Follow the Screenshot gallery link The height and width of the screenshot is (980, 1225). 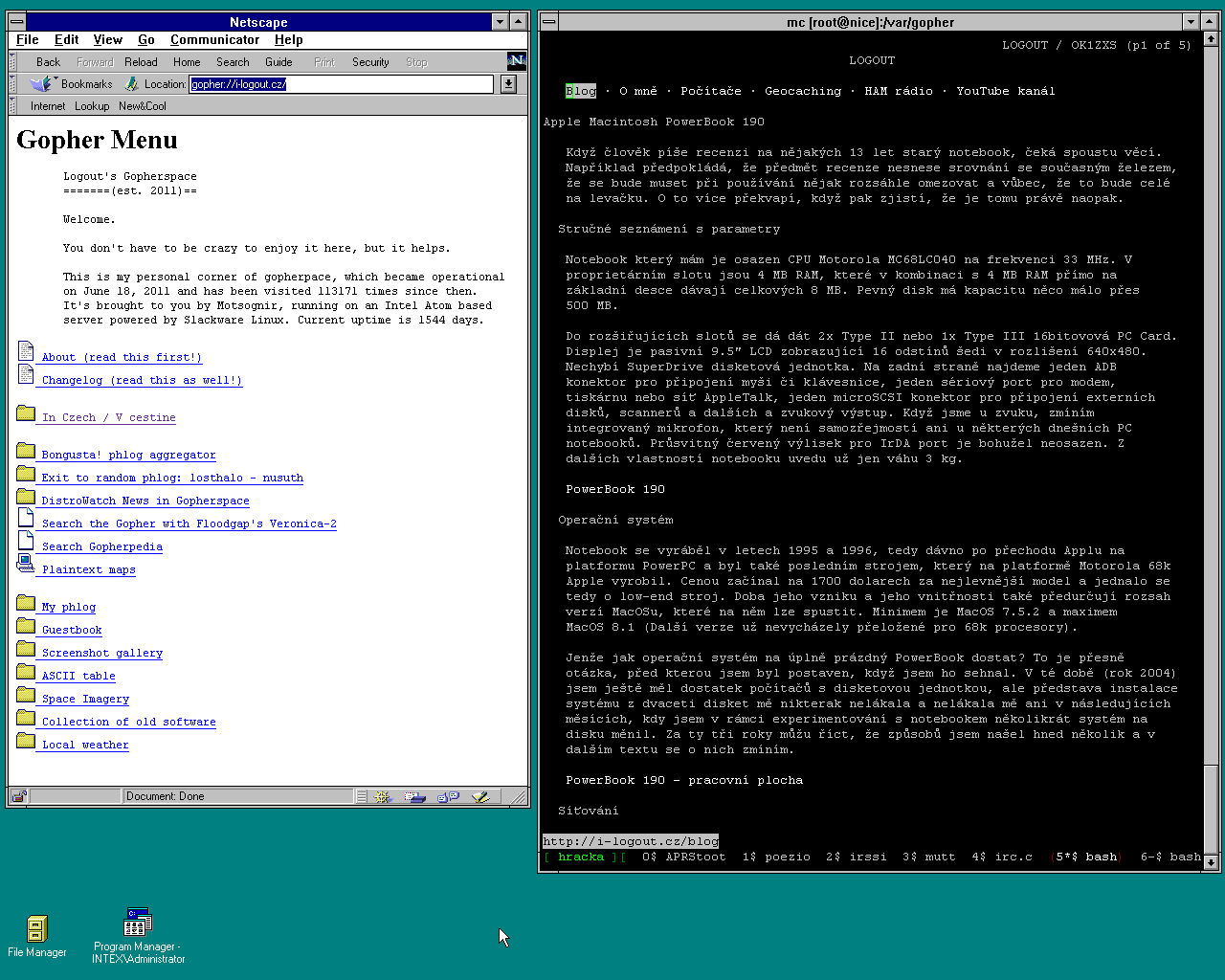(101, 653)
